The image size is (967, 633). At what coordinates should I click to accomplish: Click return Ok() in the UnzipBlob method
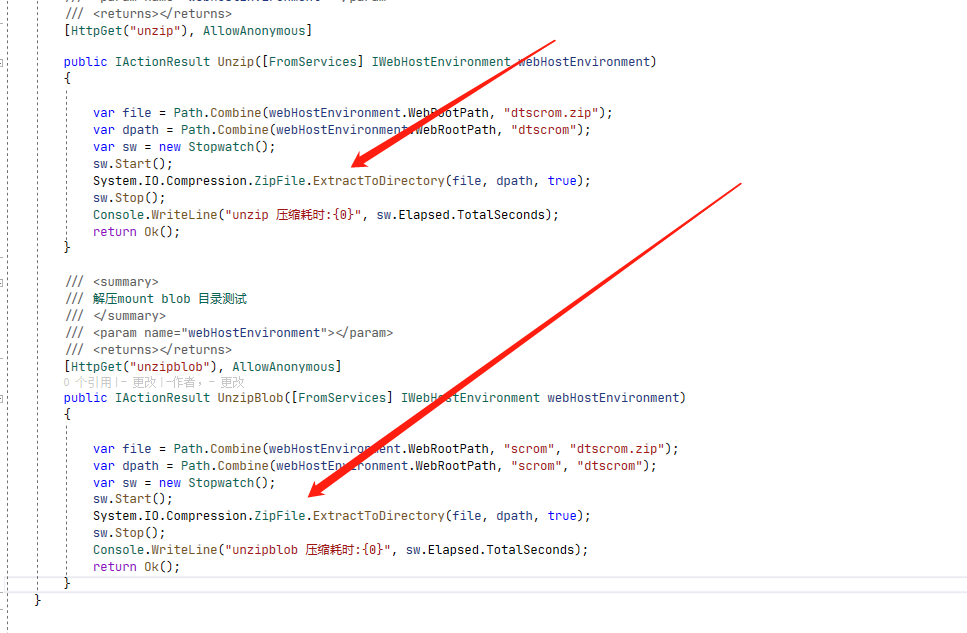pyautogui.click(x=136, y=567)
